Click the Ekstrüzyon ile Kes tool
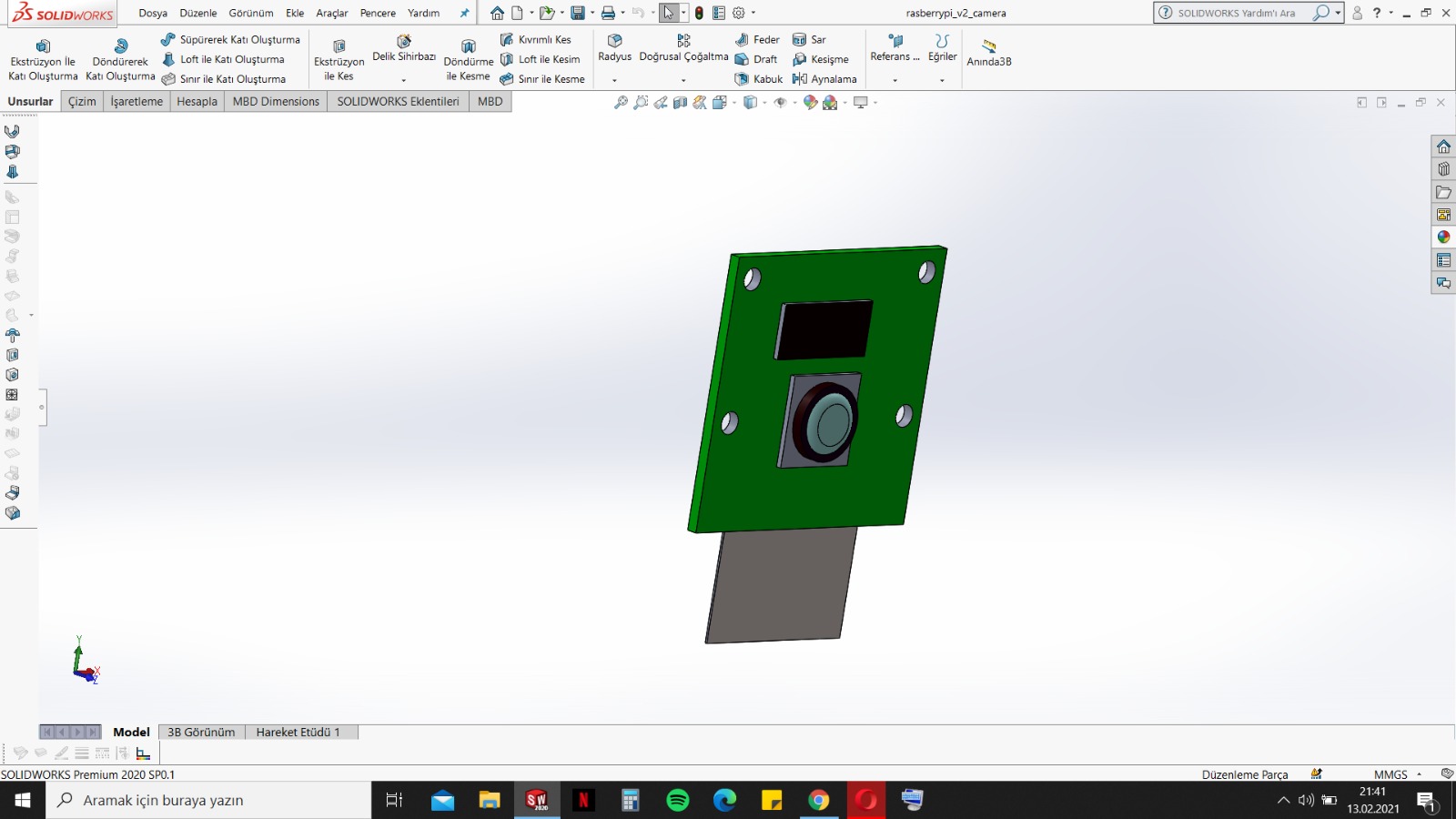This screenshot has width=1456, height=819. click(339, 60)
